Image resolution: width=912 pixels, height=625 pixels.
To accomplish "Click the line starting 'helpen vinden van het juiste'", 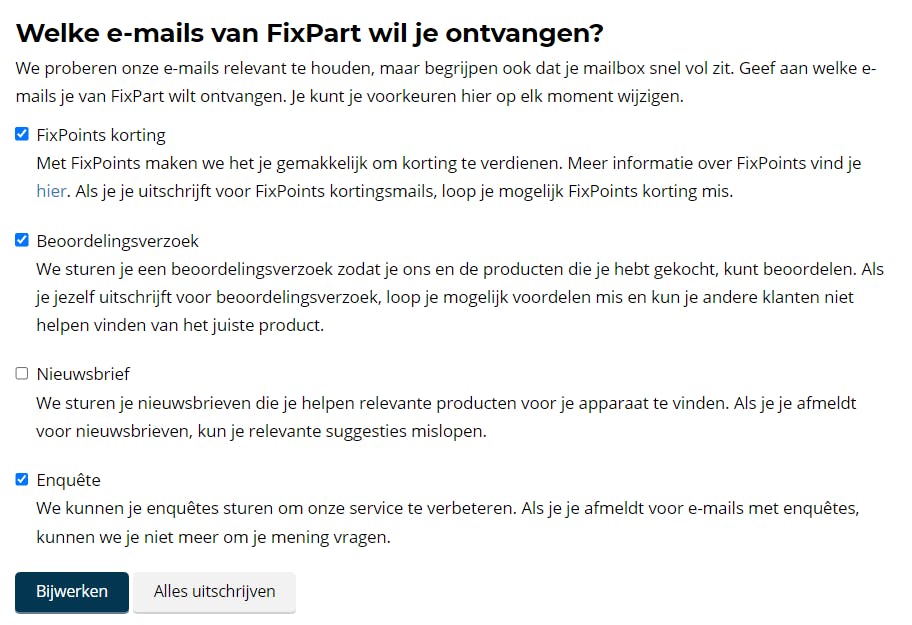I will [180, 325].
